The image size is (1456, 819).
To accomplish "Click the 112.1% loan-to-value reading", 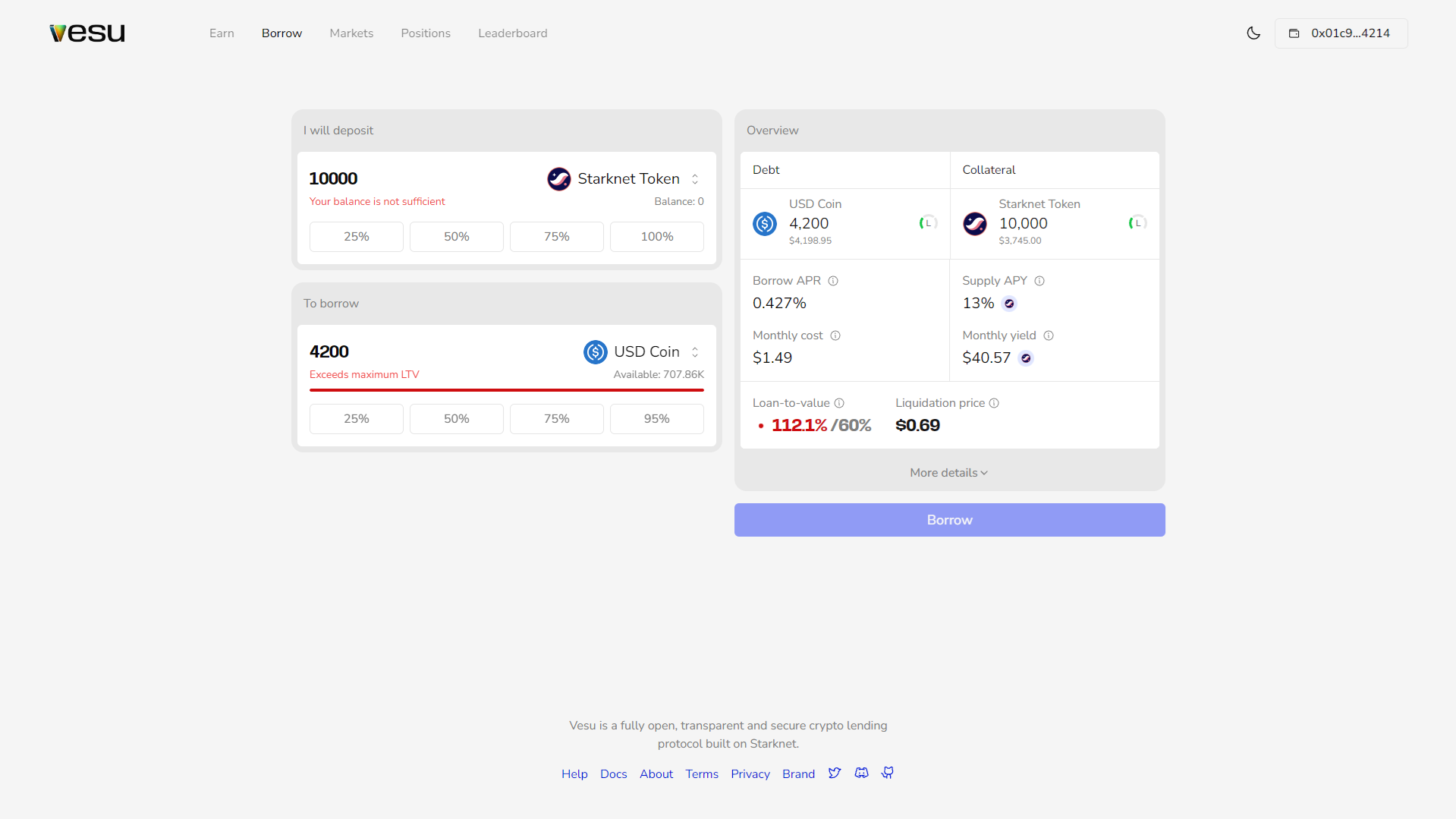I will tap(800, 426).
